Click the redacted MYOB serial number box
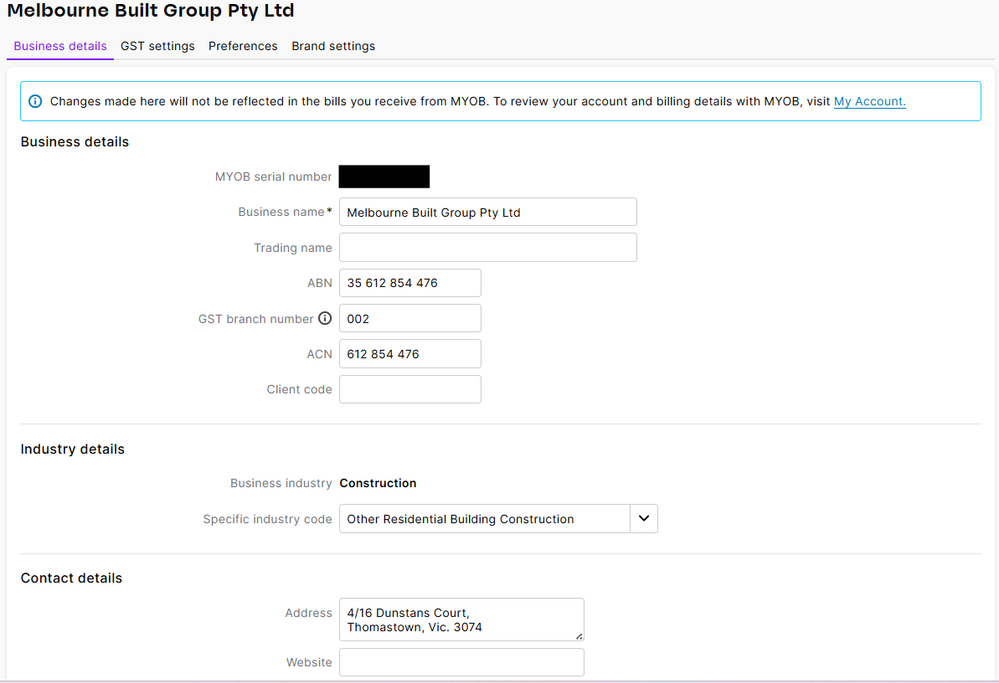 coord(384,177)
